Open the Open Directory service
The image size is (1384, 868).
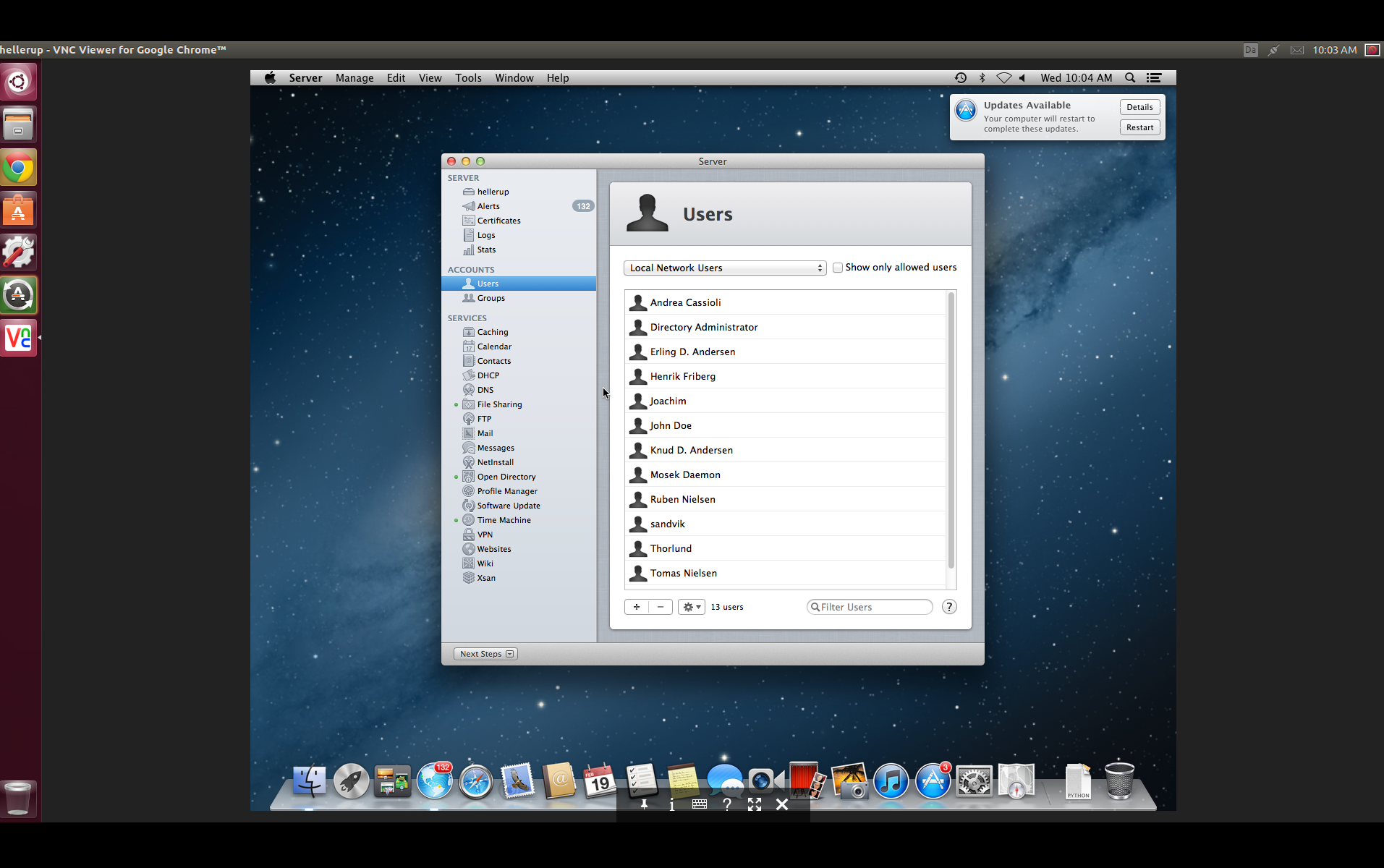(x=506, y=477)
